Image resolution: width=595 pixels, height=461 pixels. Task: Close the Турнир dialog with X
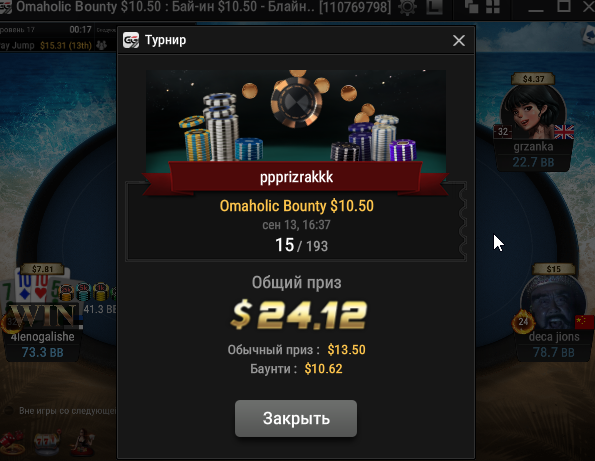459,40
